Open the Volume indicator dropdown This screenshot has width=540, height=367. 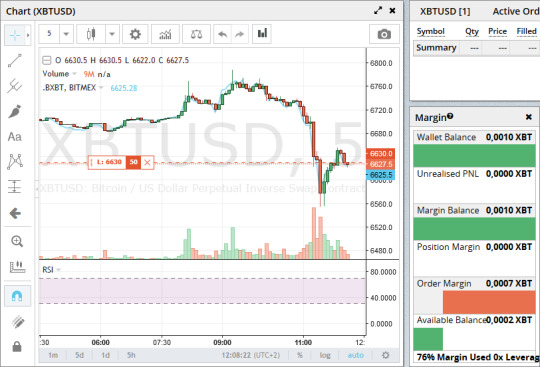click(74, 74)
